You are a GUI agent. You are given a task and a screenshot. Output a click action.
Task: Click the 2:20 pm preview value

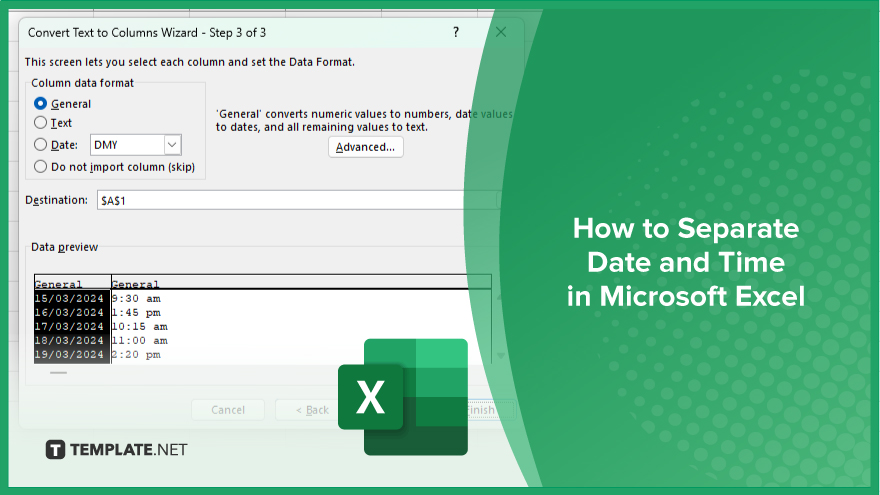point(136,355)
